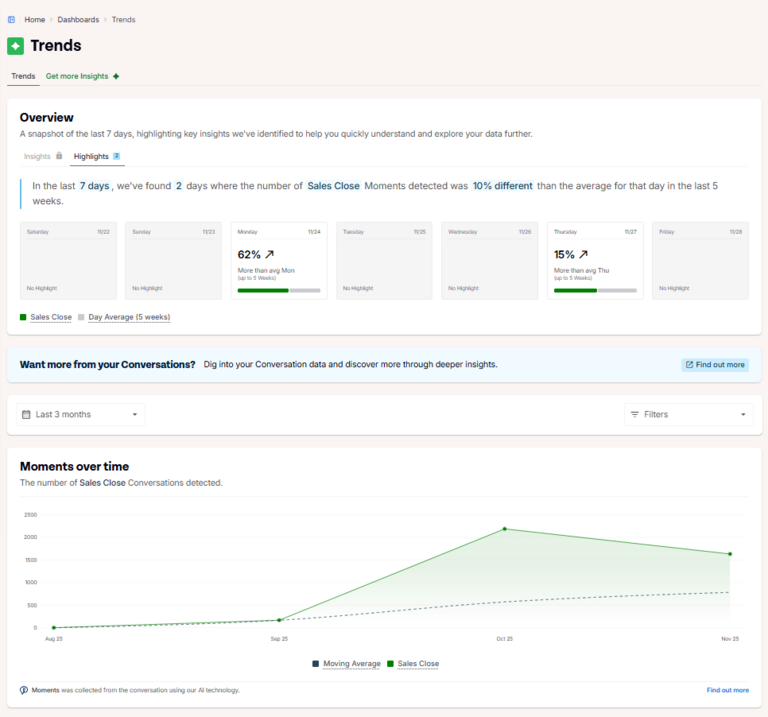Select the Sunday 11/23 card
This screenshot has height=717, width=768.
pyautogui.click(x=173, y=261)
